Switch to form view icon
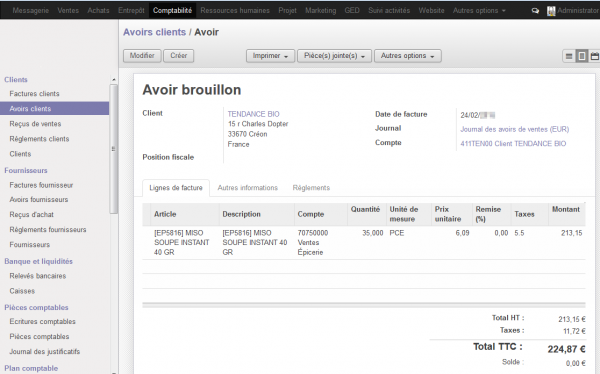Image resolution: width=600 pixels, height=374 pixels. click(582, 56)
